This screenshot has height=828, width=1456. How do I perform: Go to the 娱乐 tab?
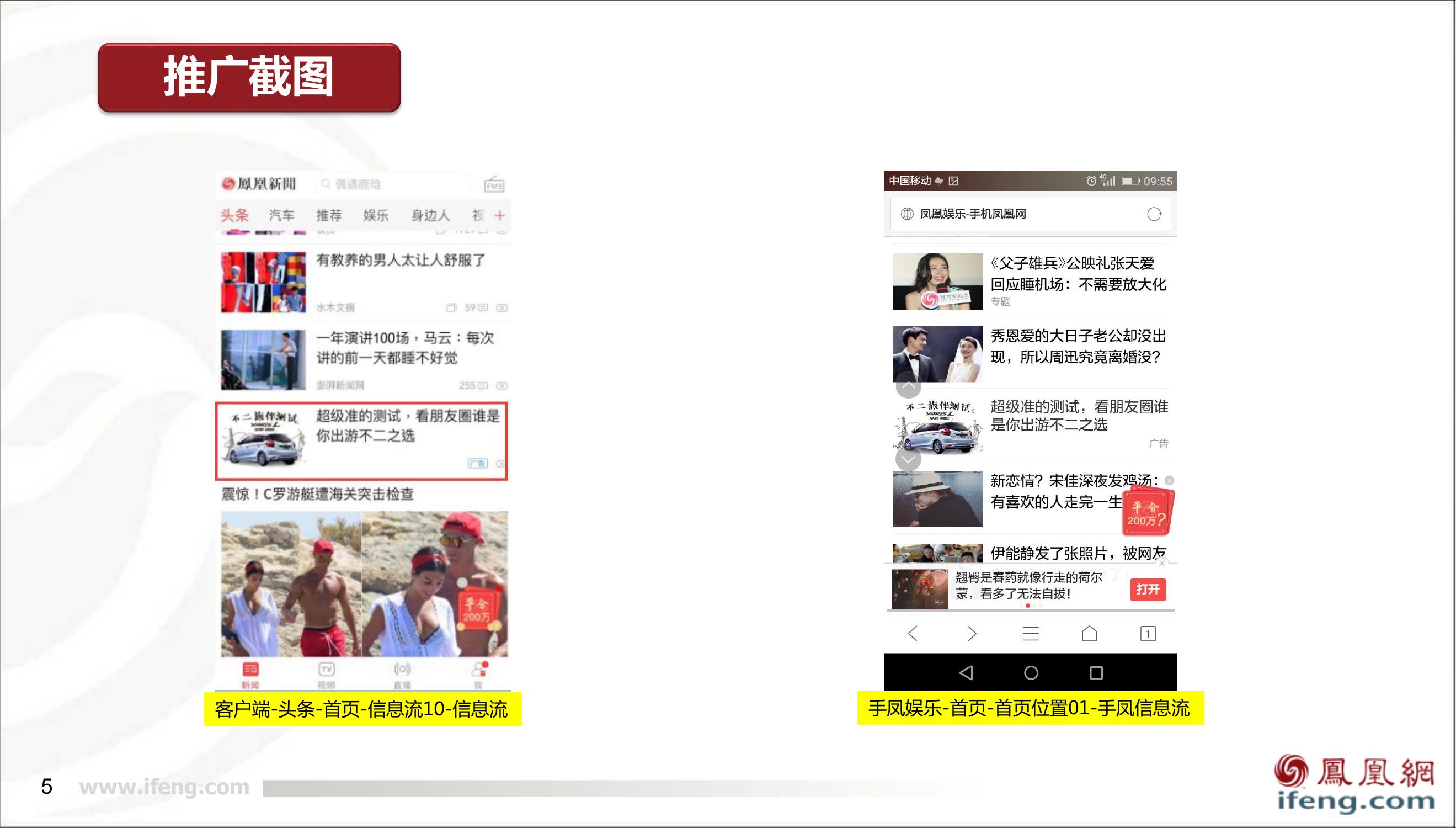(x=376, y=215)
